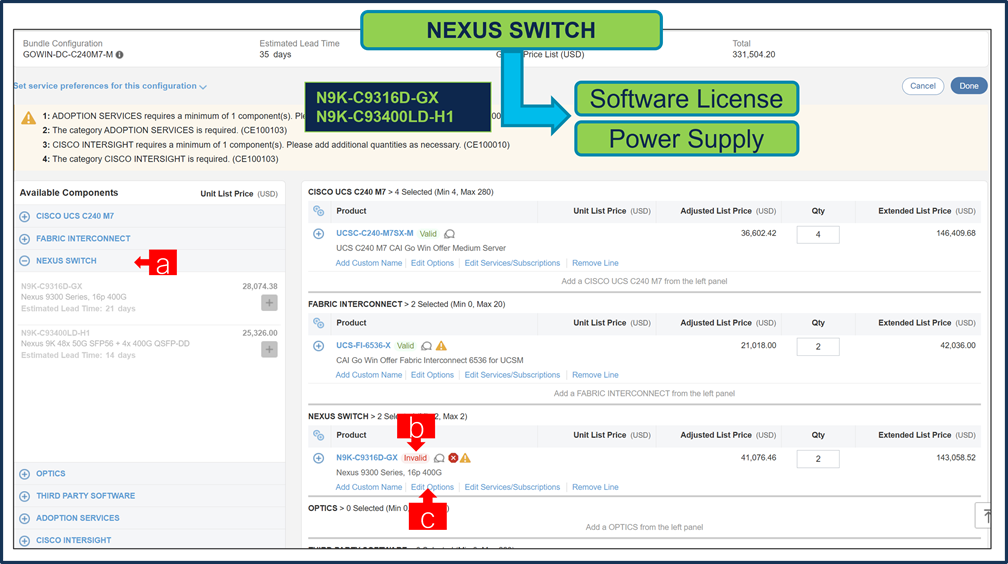The image size is (1008, 564).
Task: Edit Options for UCSC-C240-M7SX-M
Action: (432, 263)
